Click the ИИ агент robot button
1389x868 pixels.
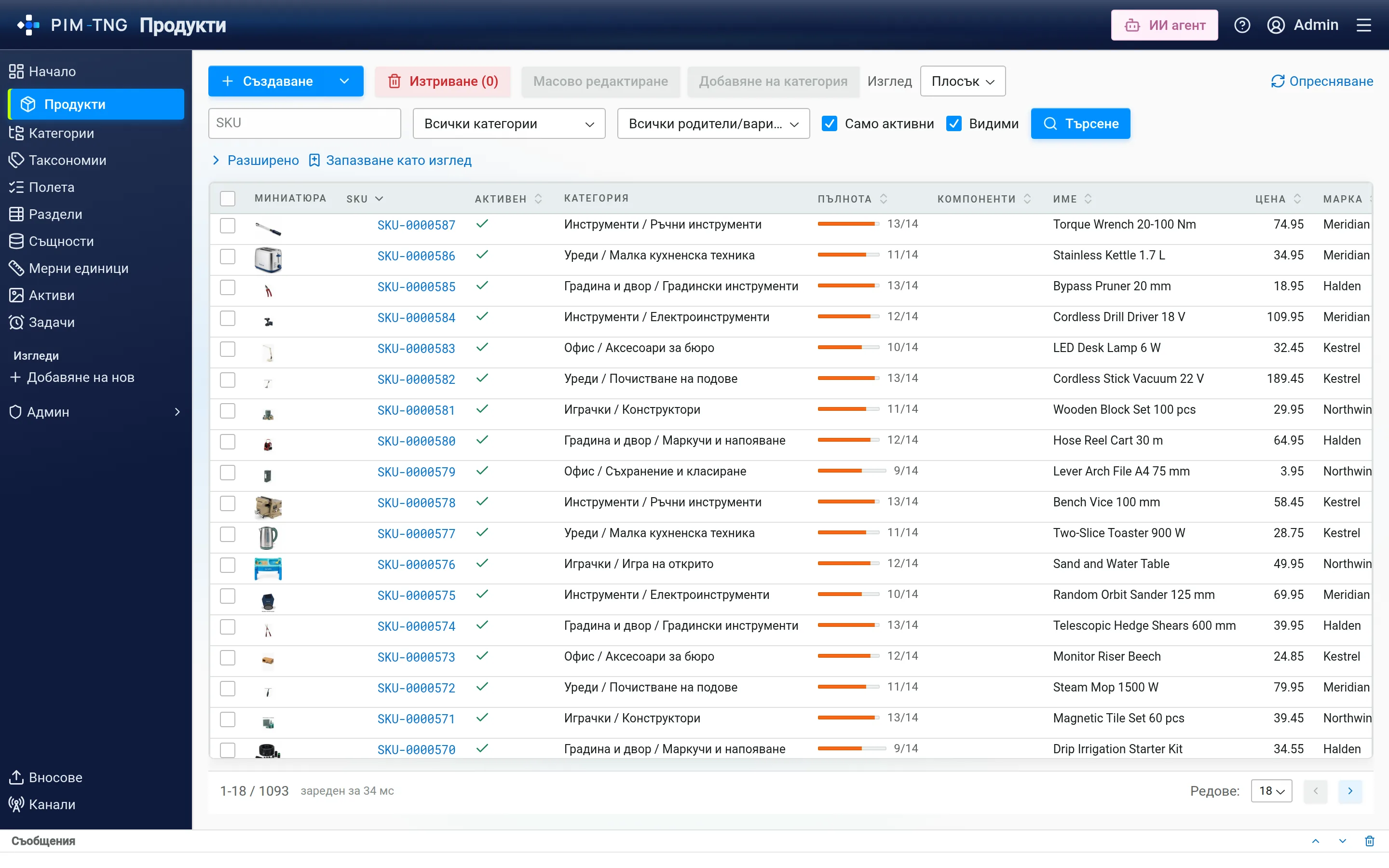point(1164,25)
